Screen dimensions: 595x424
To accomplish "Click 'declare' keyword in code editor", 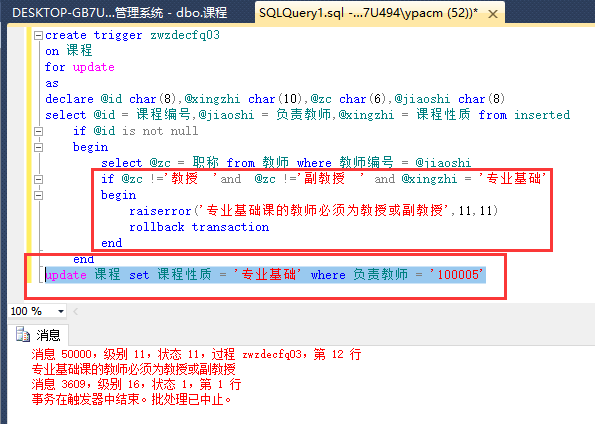I will tap(69, 99).
